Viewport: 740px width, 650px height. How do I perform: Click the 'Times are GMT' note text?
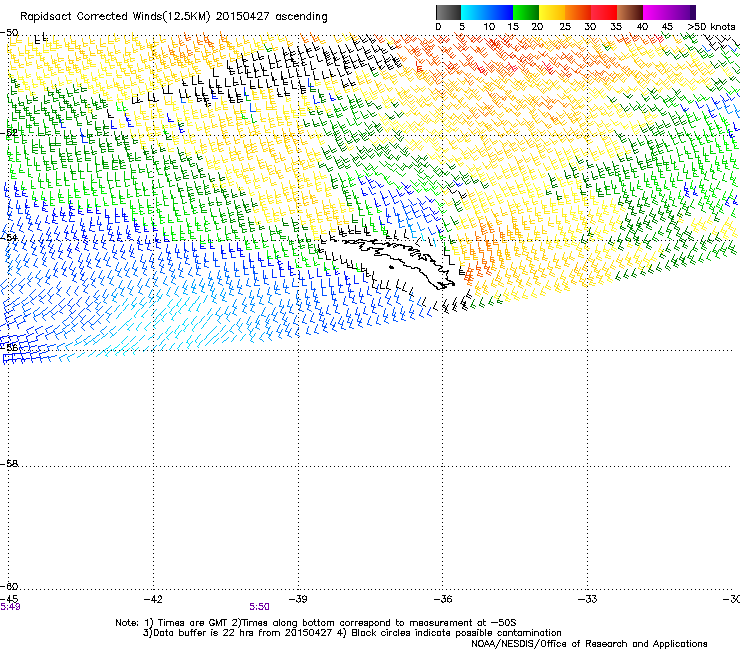click(x=193, y=623)
